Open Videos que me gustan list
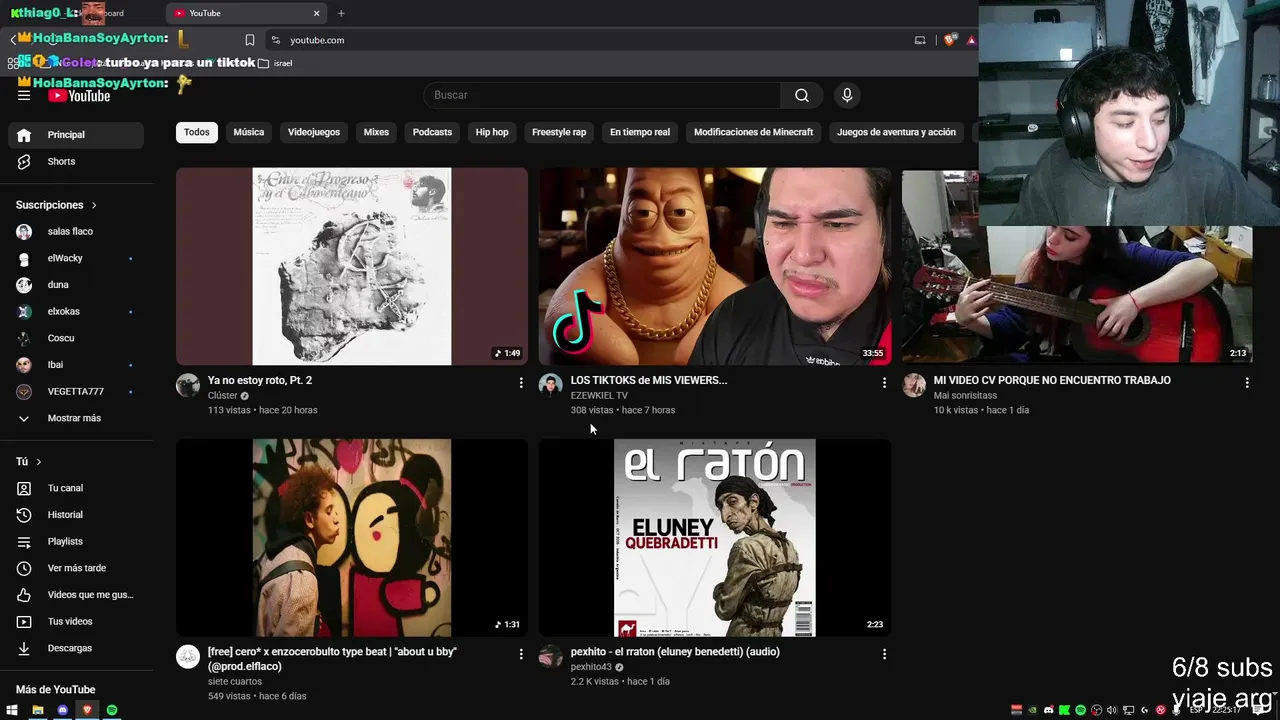This screenshot has width=1280, height=720. tap(76, 595)
